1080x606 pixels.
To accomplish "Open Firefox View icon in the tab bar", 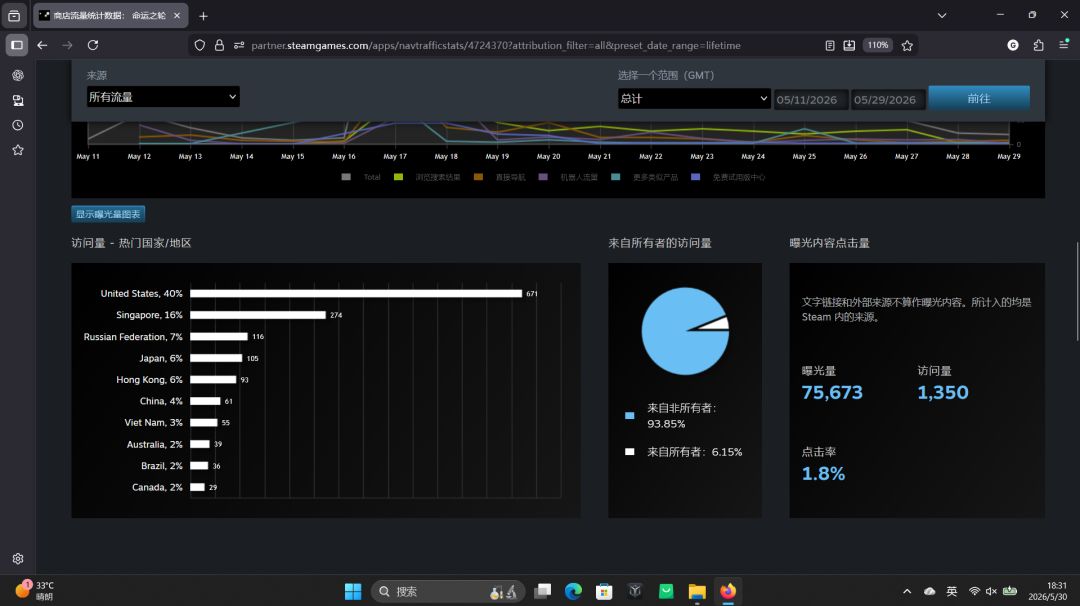I will (14, 15).
